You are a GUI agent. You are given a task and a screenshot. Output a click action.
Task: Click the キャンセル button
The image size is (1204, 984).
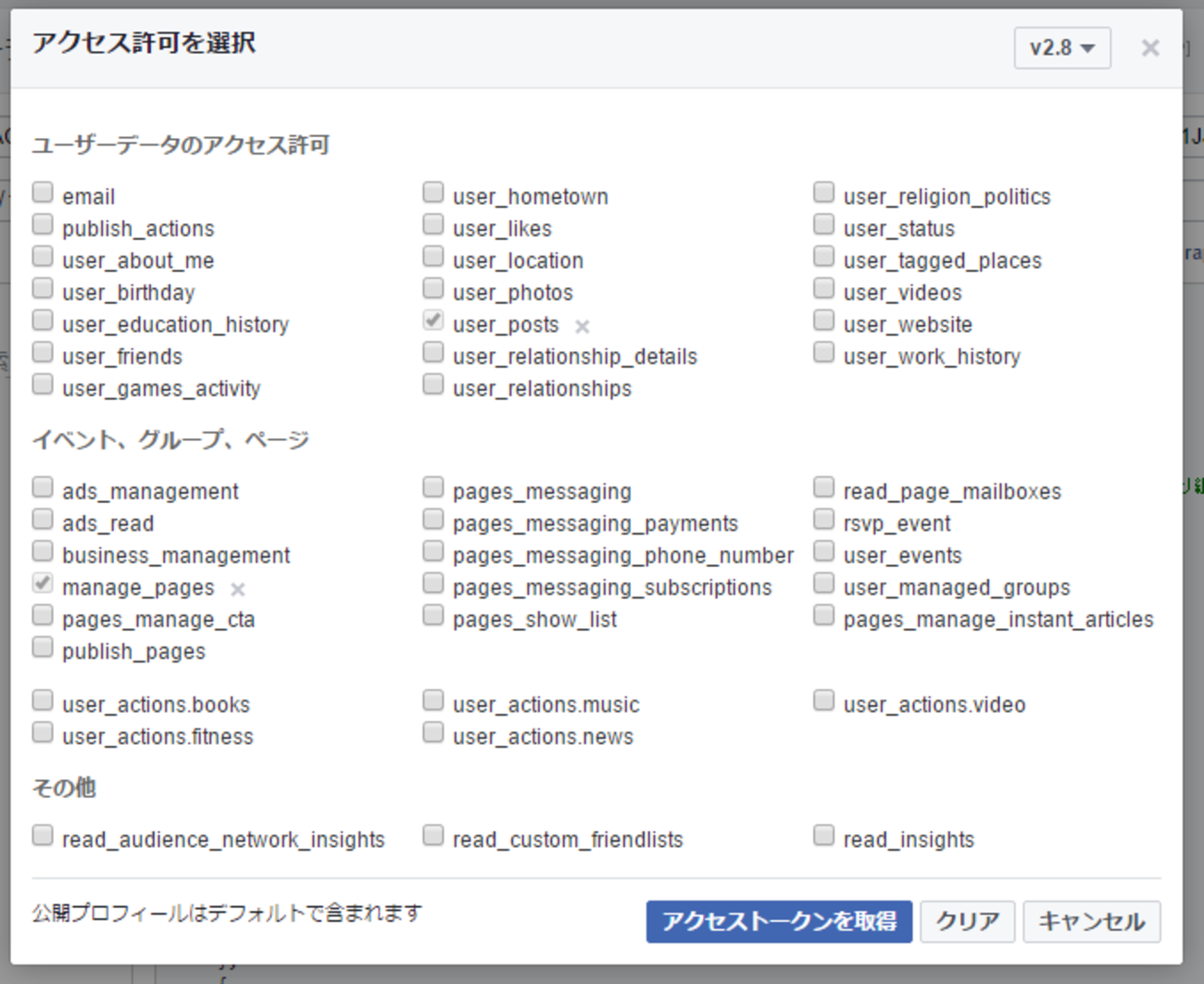click(x=1091, y=921)
